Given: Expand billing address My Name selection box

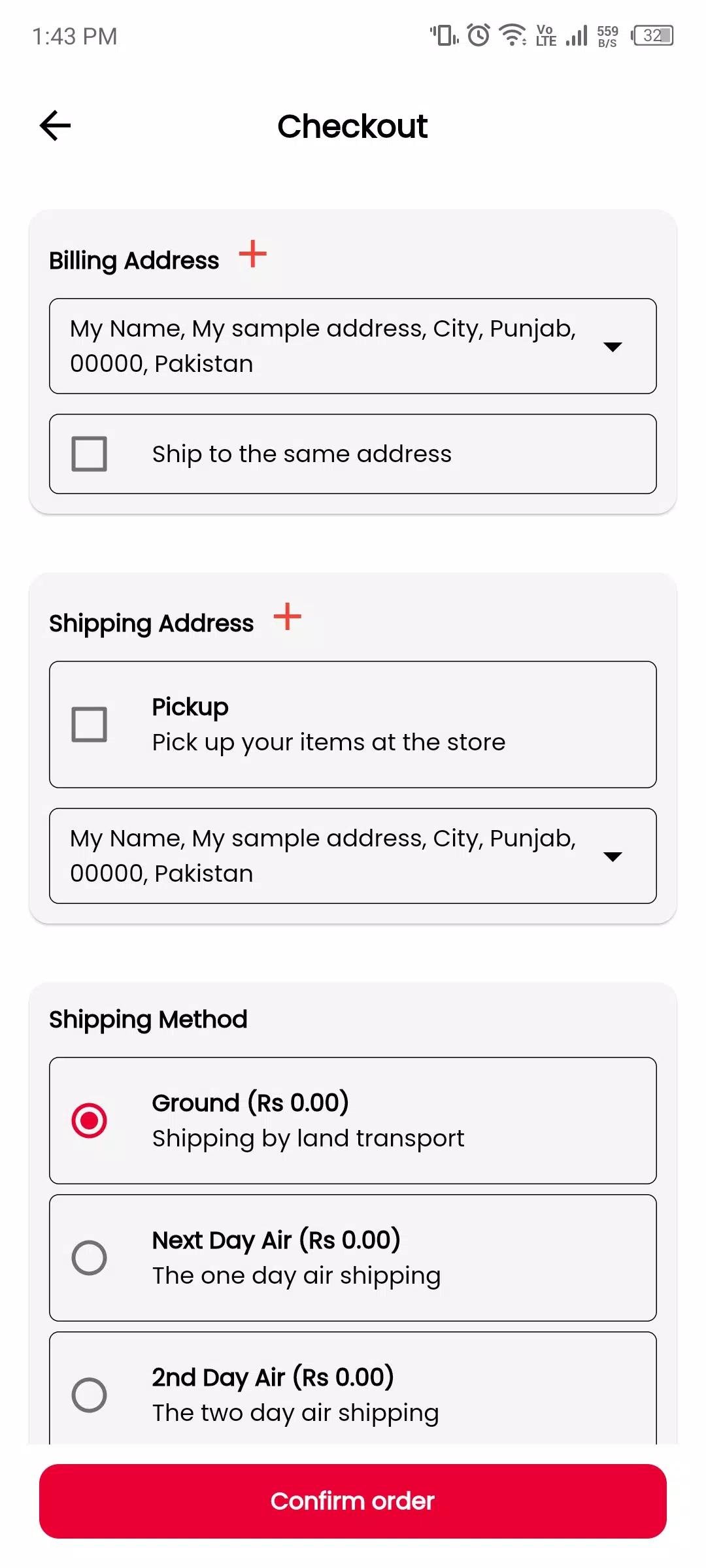Looking at the screenshot, I should point(353,346).
